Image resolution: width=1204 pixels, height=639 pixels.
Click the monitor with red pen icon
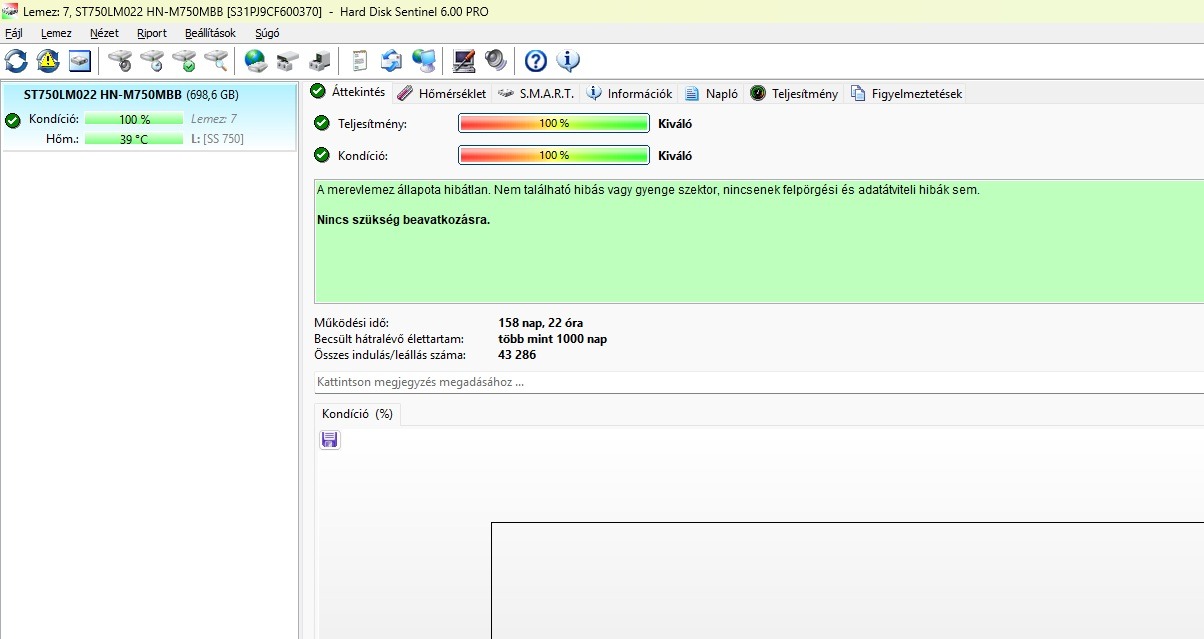464,61
